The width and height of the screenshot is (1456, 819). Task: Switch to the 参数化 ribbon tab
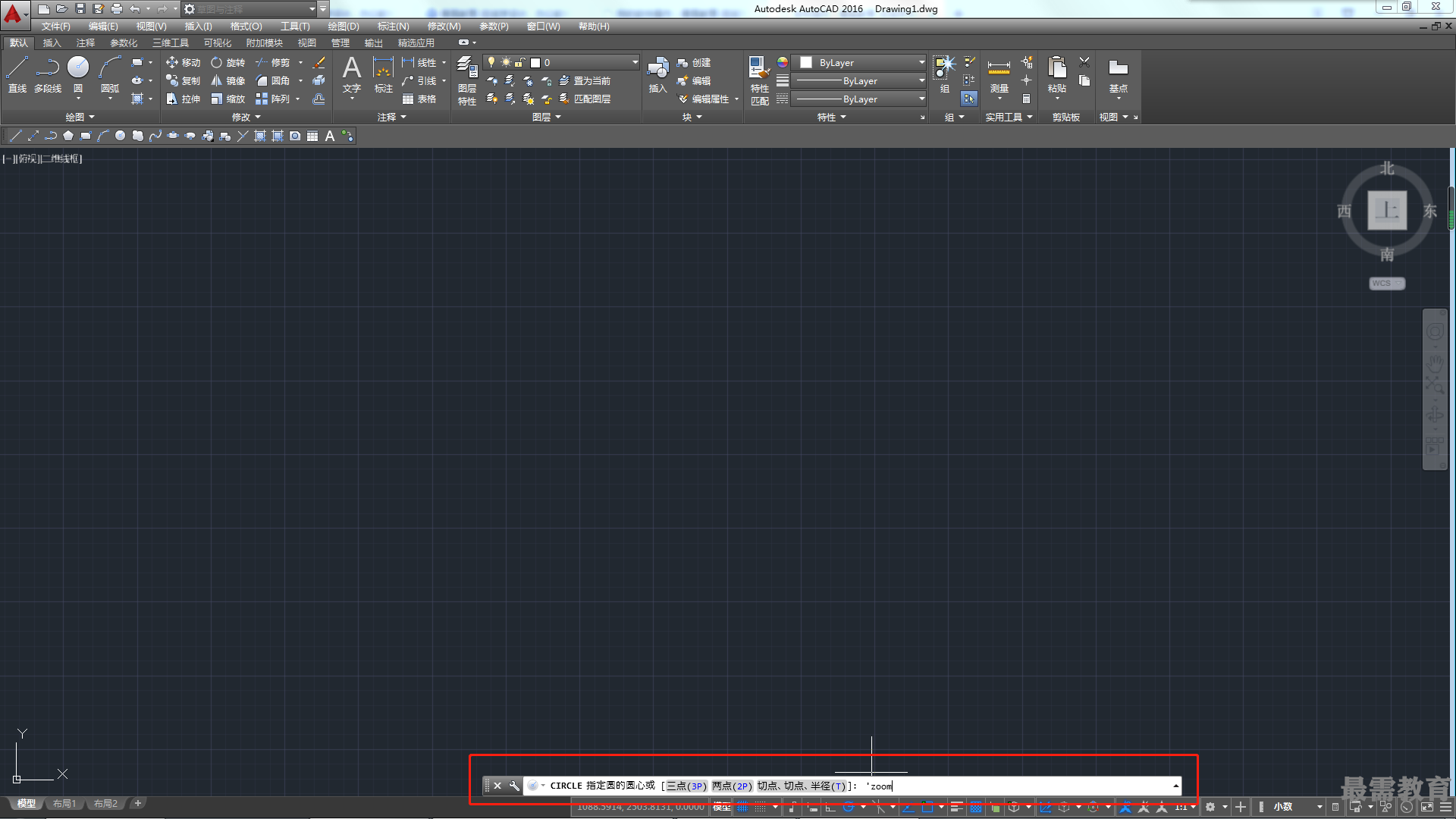124,42
